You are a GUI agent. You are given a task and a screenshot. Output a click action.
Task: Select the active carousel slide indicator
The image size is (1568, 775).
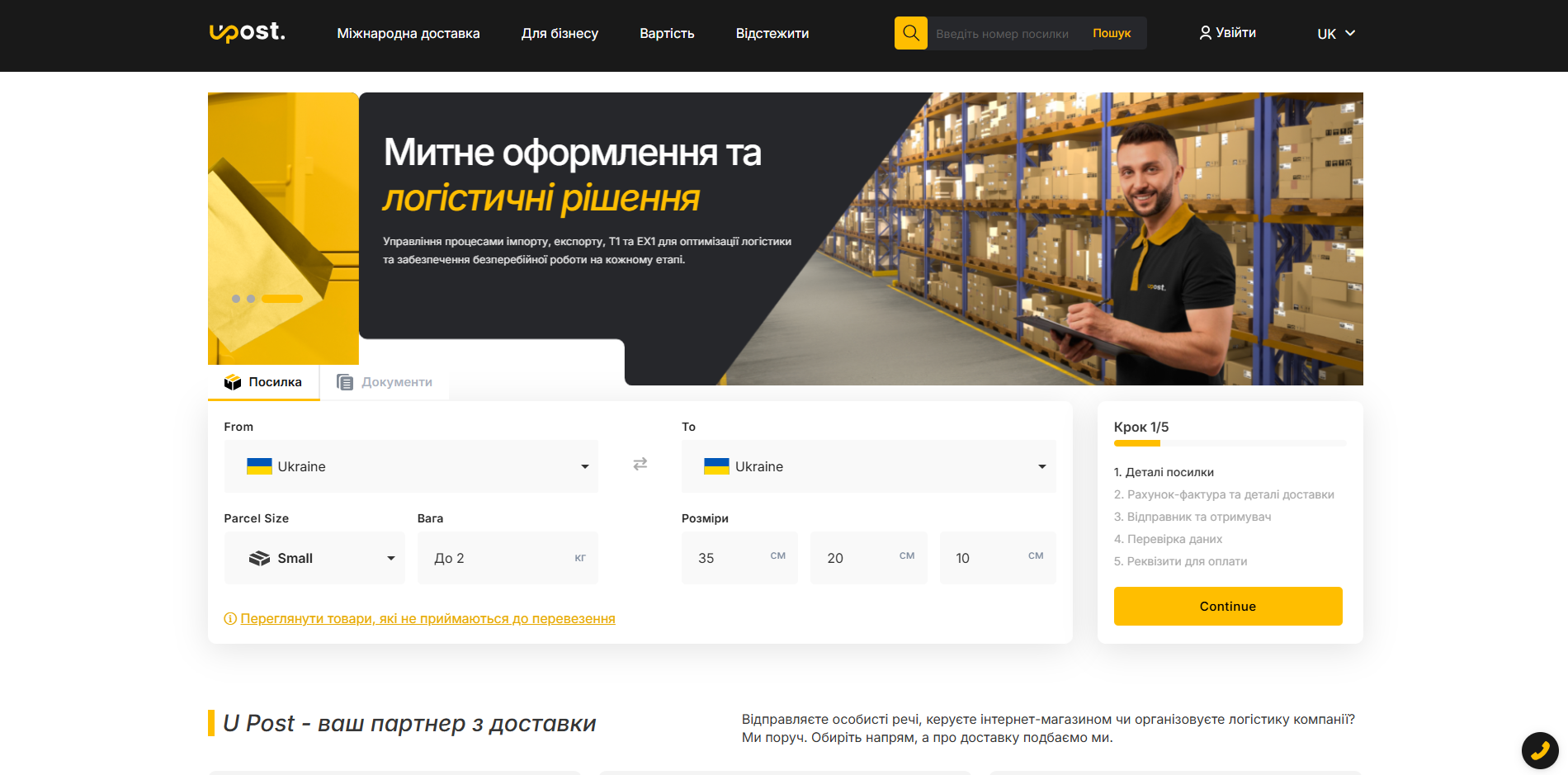tap(281, 299)
